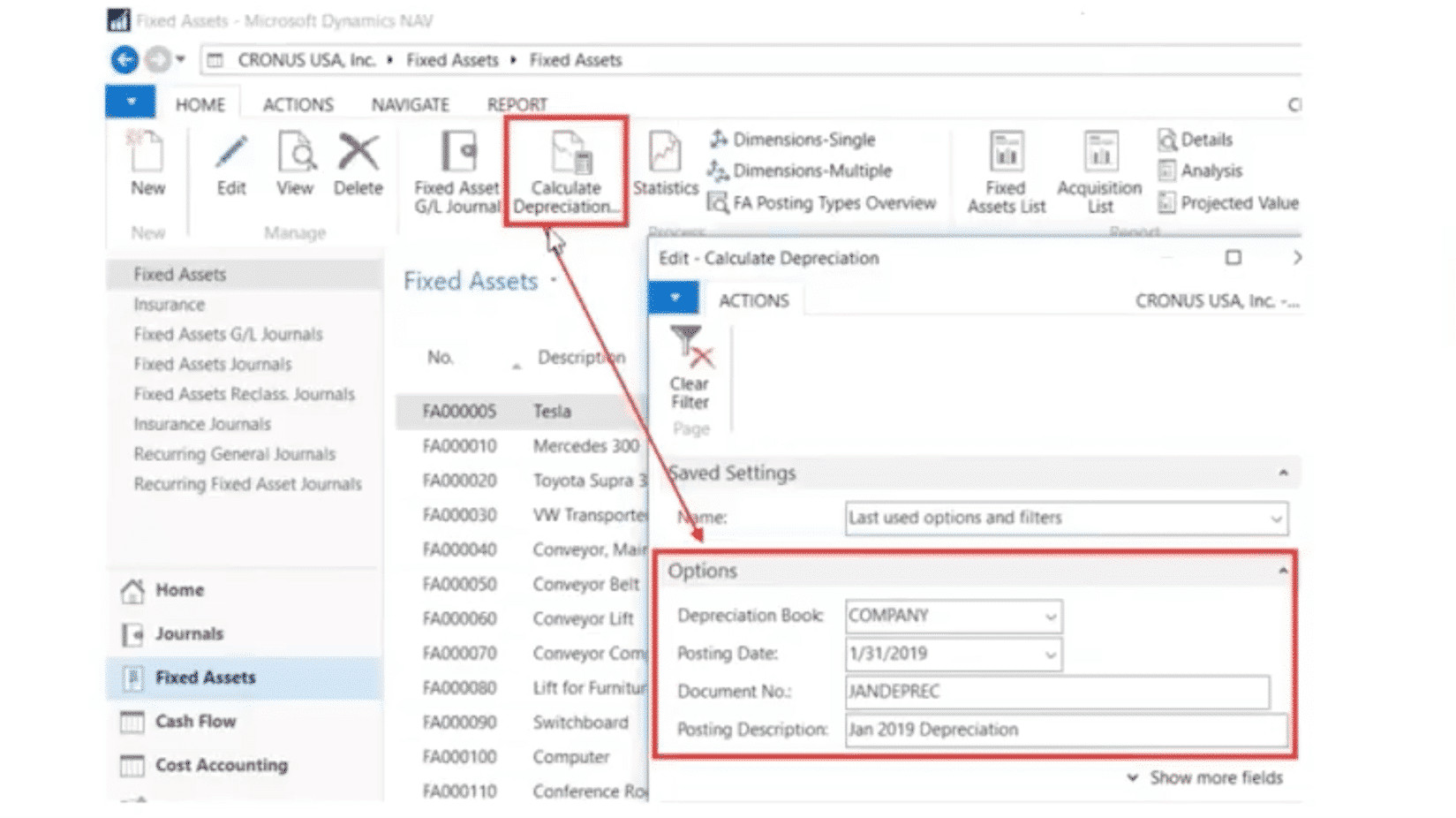Maximize the Calculate Depreciation dialog
The image size is (1456, 818).
1233,257
